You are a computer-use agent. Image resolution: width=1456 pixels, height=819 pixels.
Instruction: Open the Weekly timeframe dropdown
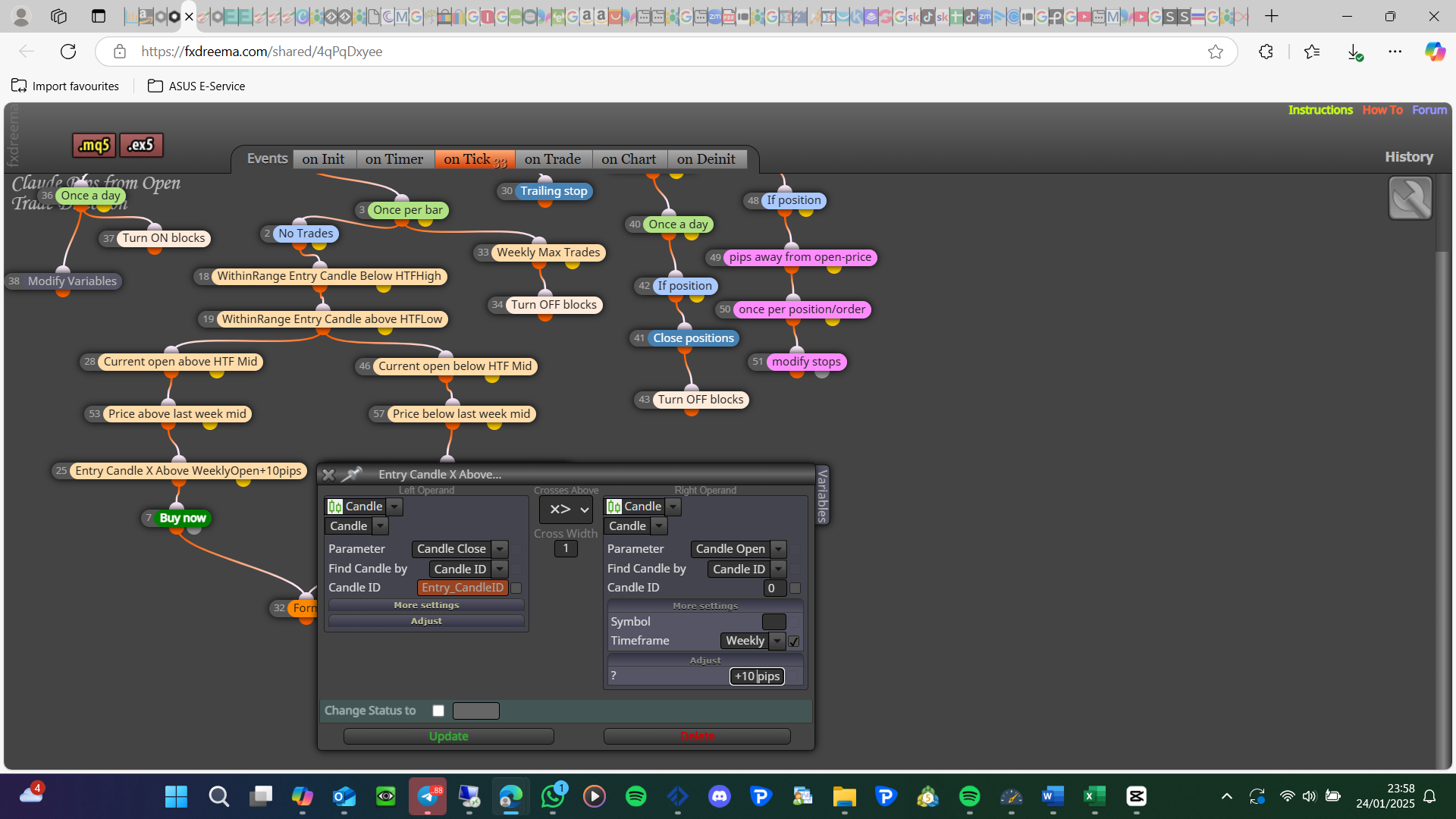pyautogui.click(x=752, y=642)
